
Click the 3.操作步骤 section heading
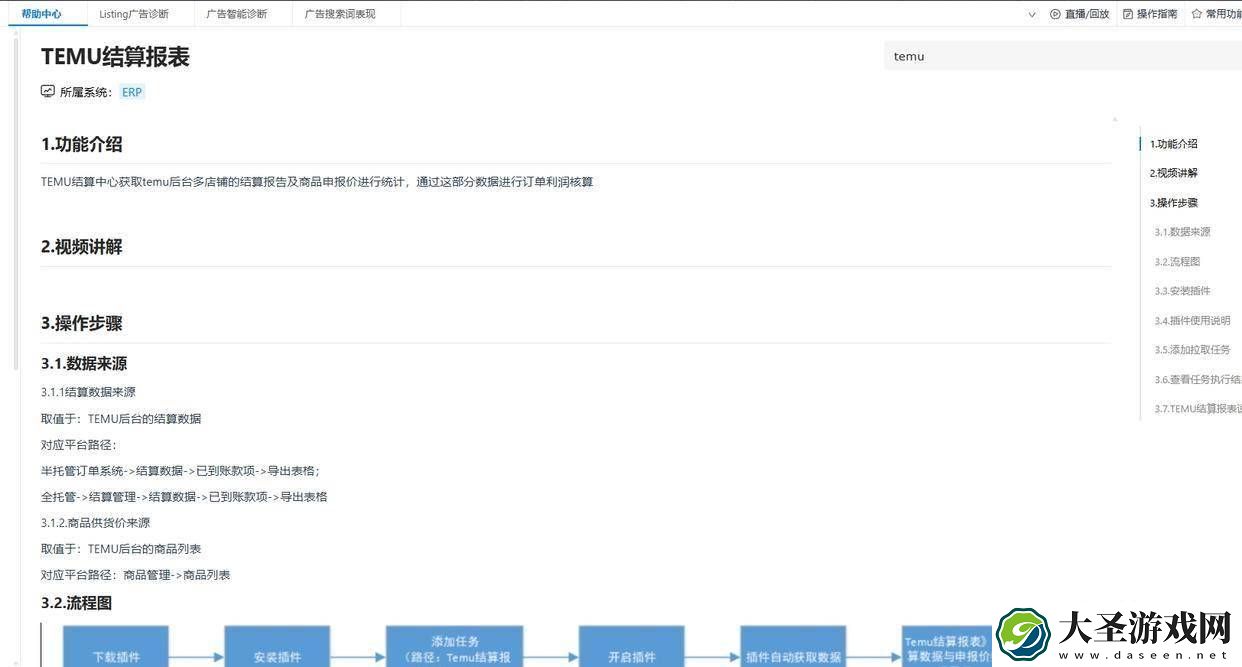(82, 323)
